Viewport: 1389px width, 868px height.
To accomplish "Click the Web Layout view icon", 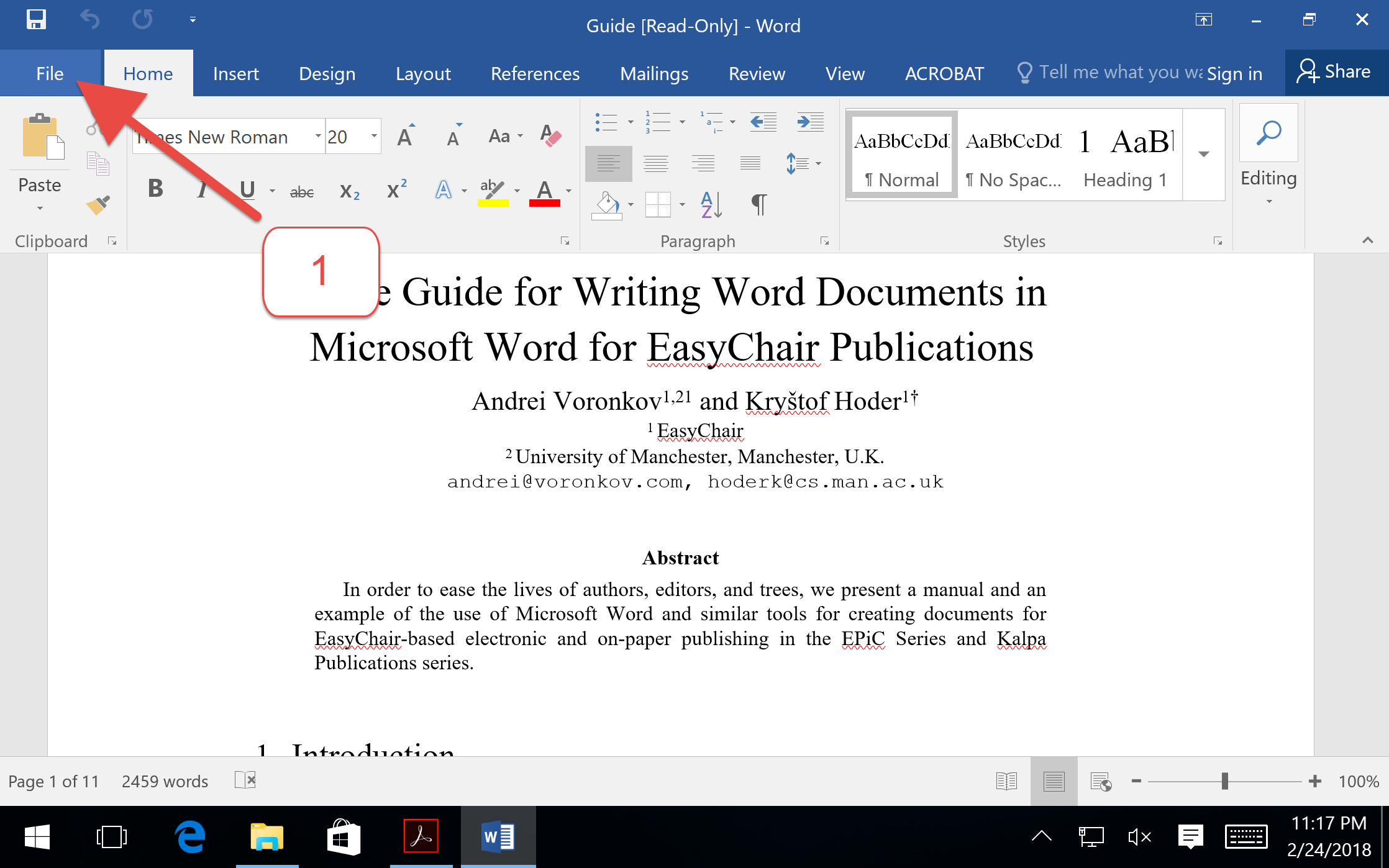I will click(x=1101, y=781).
